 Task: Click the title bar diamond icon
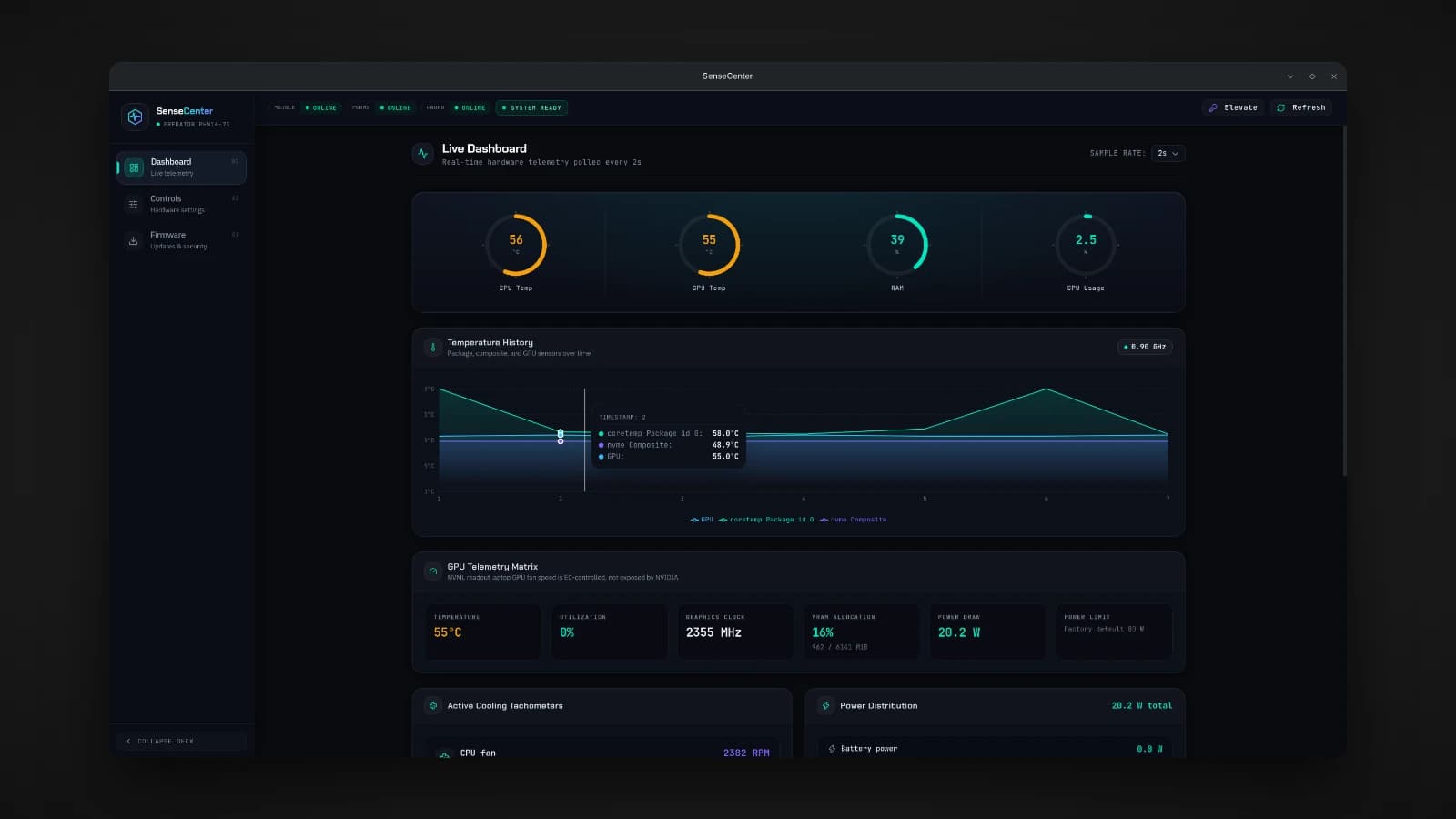(1312, 76)
